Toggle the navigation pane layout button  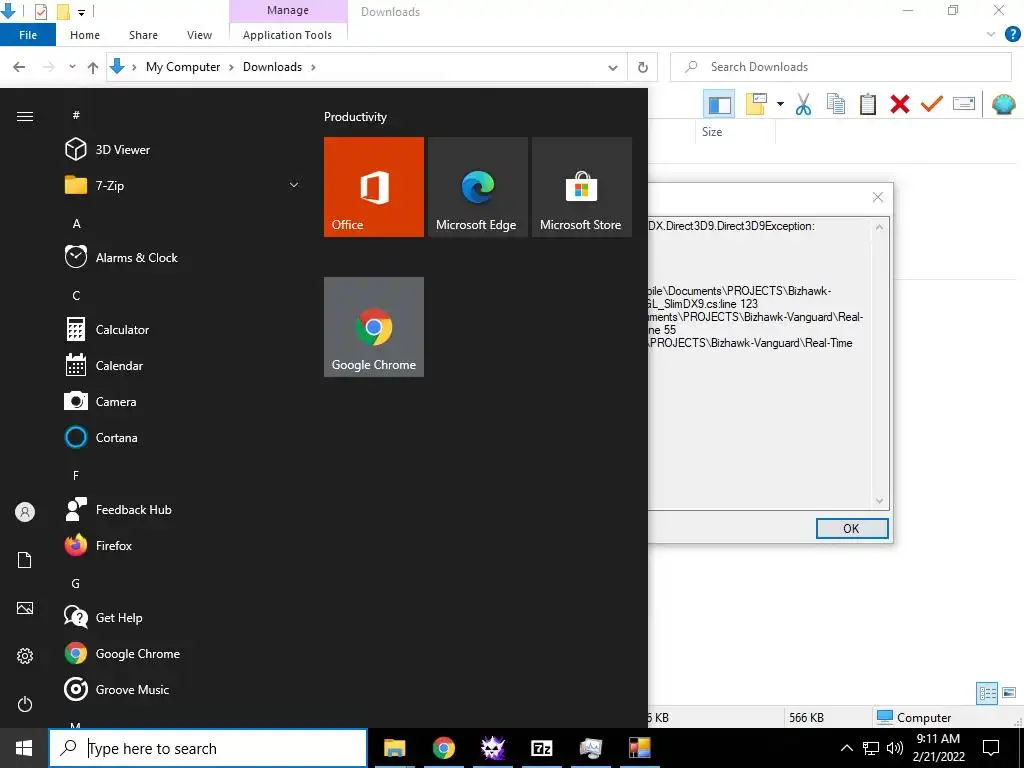(x=719, y=104)
